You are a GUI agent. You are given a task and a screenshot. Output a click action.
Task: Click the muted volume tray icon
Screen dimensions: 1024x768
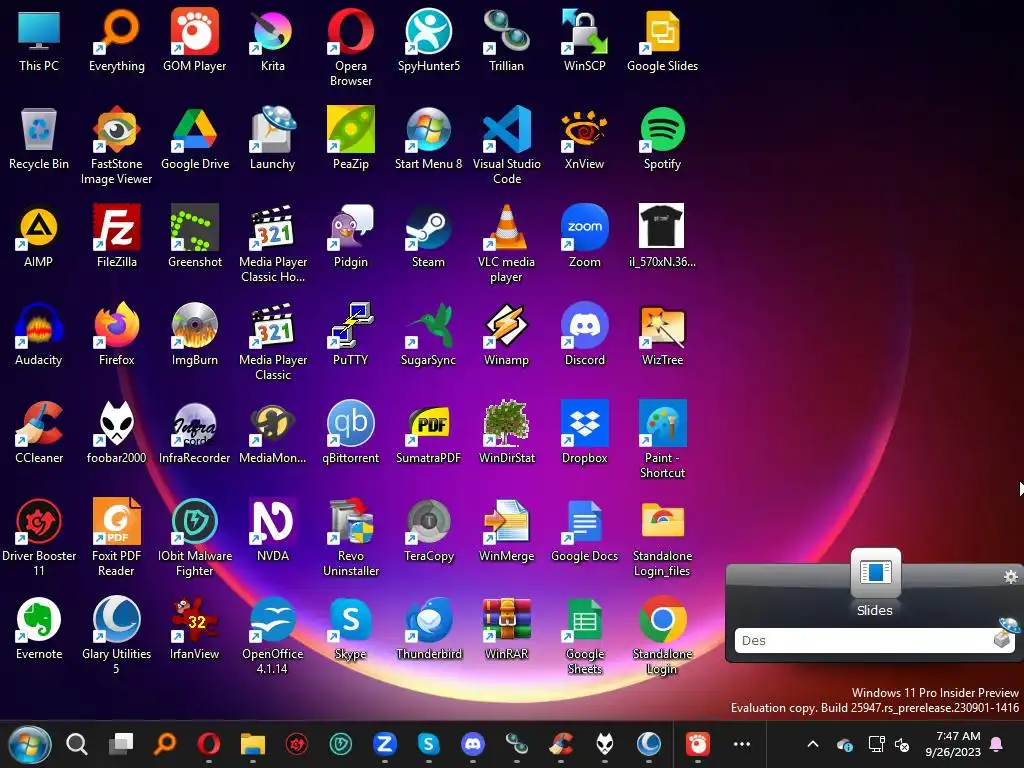coord(902,744)
